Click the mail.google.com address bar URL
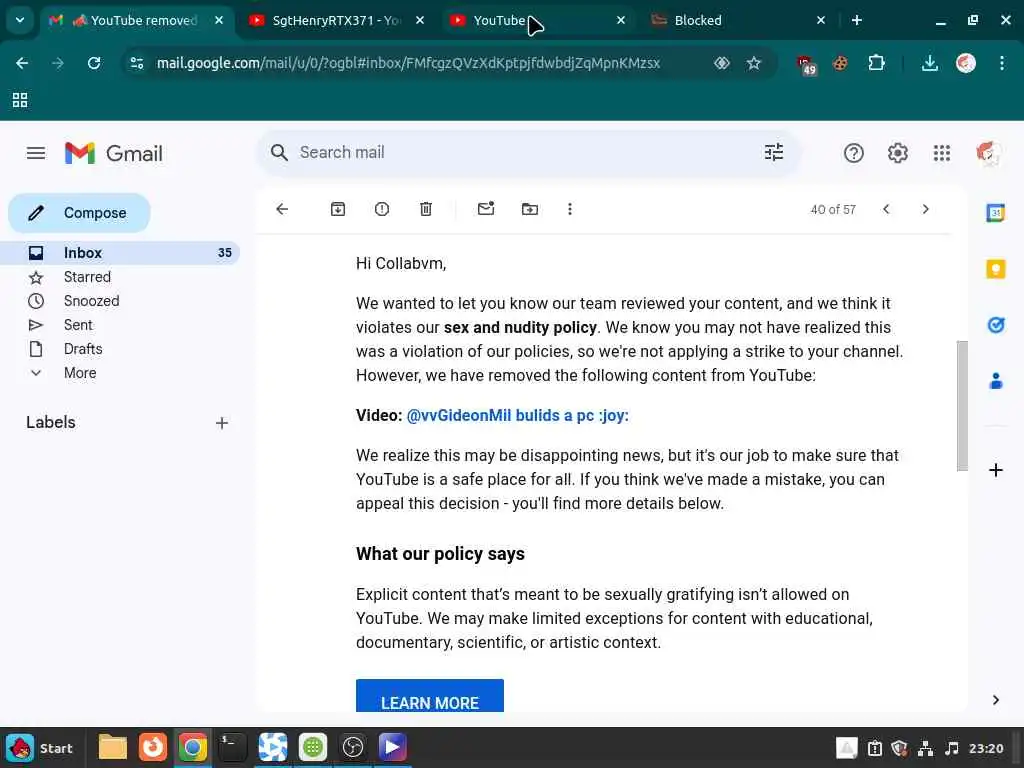1024x768 pixels. [408, 63]
